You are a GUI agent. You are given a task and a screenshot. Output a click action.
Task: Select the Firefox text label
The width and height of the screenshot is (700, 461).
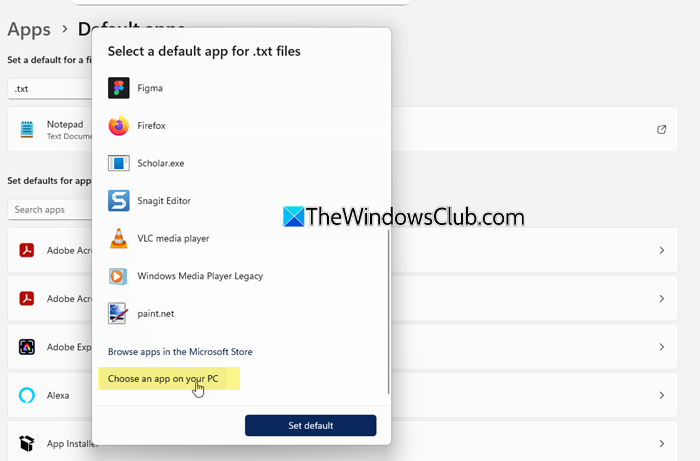(x=151, y=125)
